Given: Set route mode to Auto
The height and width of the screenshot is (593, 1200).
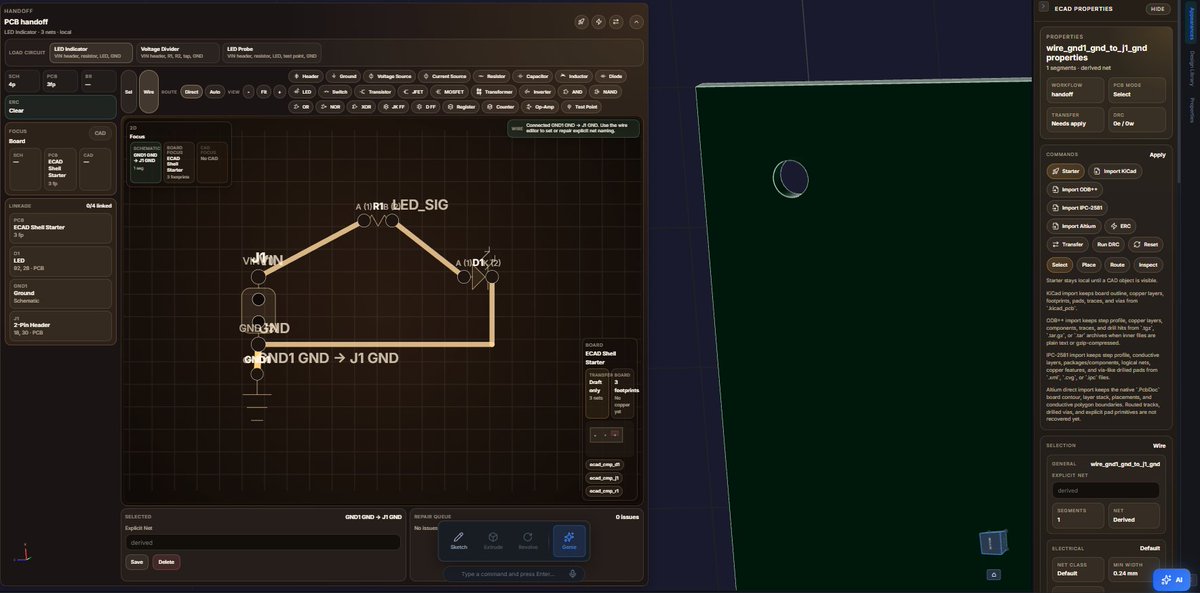Looking at the screenshot, I should click(215, 91).
